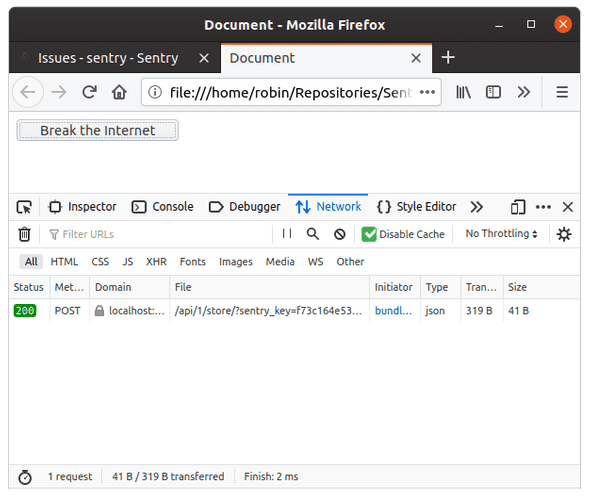Toggle responsive design mode icon
Viewport: 590px width, 498px height.
point(518,207)
